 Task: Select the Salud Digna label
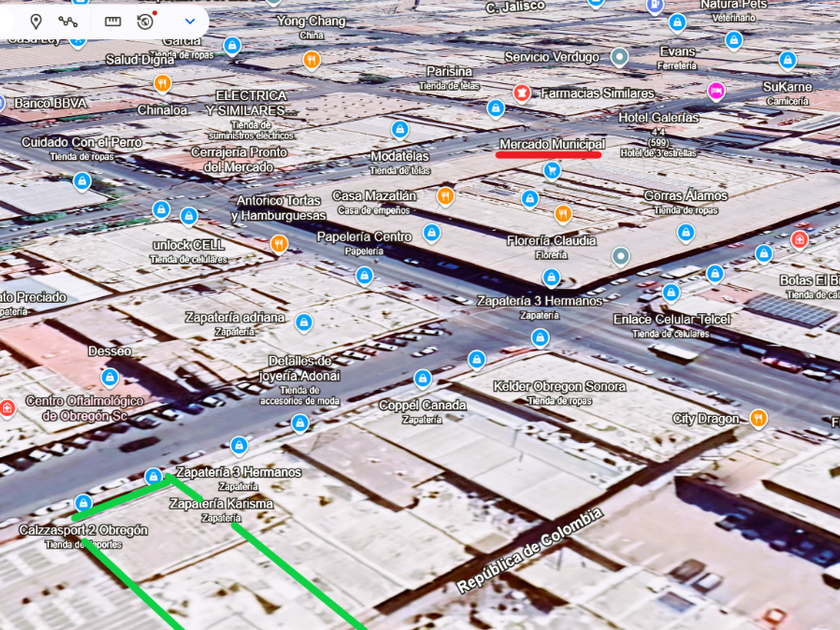click(139, 59)
